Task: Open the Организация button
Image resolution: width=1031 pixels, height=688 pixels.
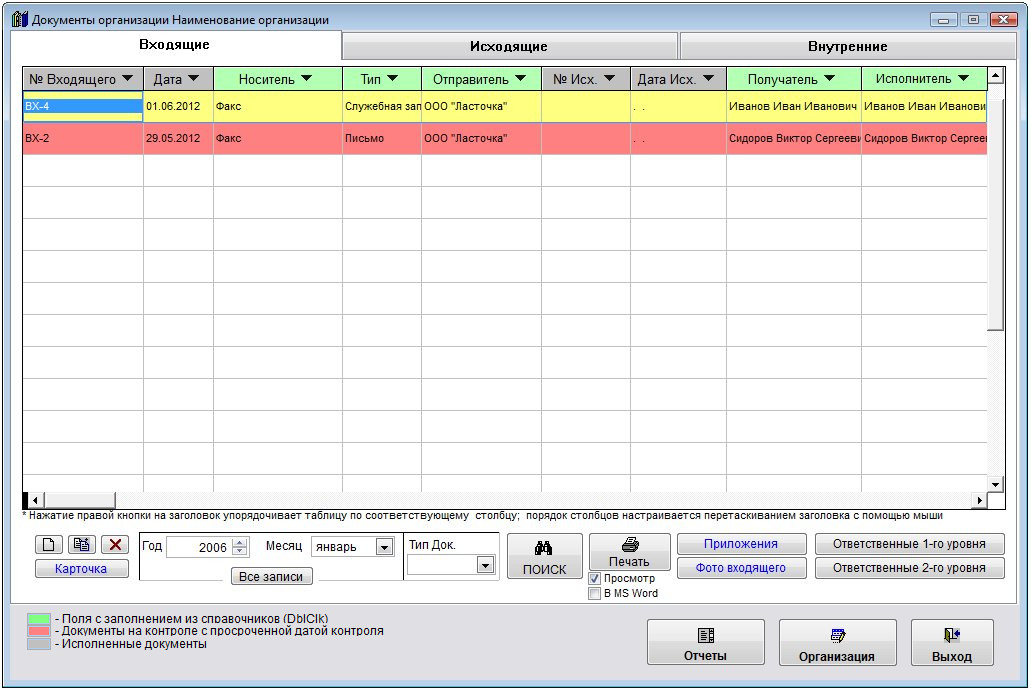Action: click(x=837, y=643)
